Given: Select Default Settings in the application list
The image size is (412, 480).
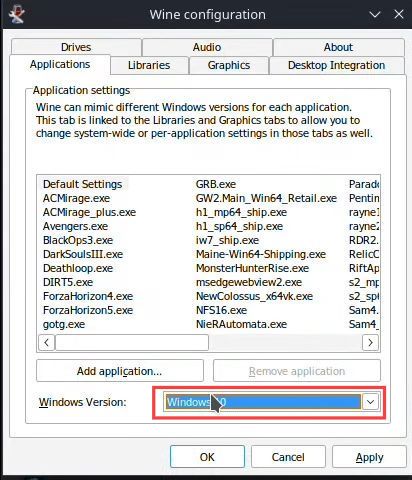Looking at the screenshot, I should point(83,184).
